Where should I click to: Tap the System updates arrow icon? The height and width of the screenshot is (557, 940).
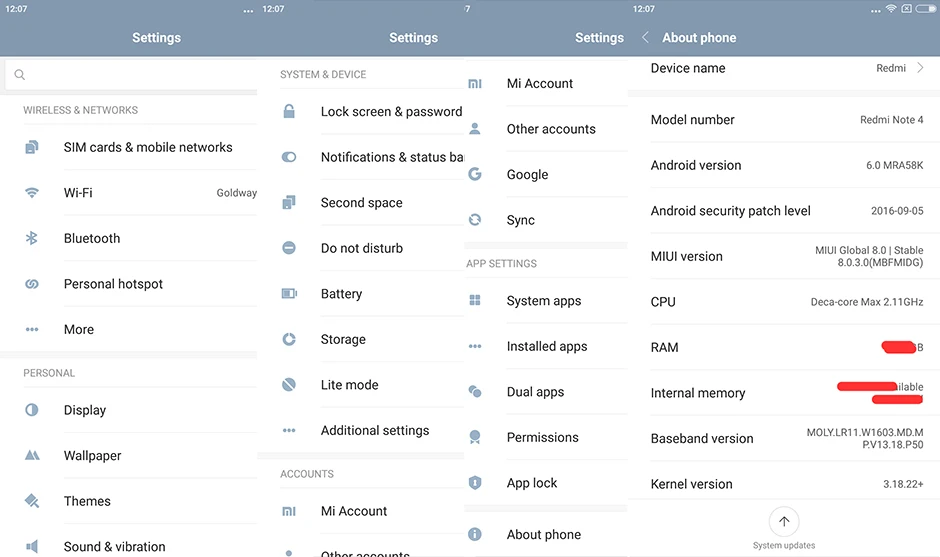point(784,522)
